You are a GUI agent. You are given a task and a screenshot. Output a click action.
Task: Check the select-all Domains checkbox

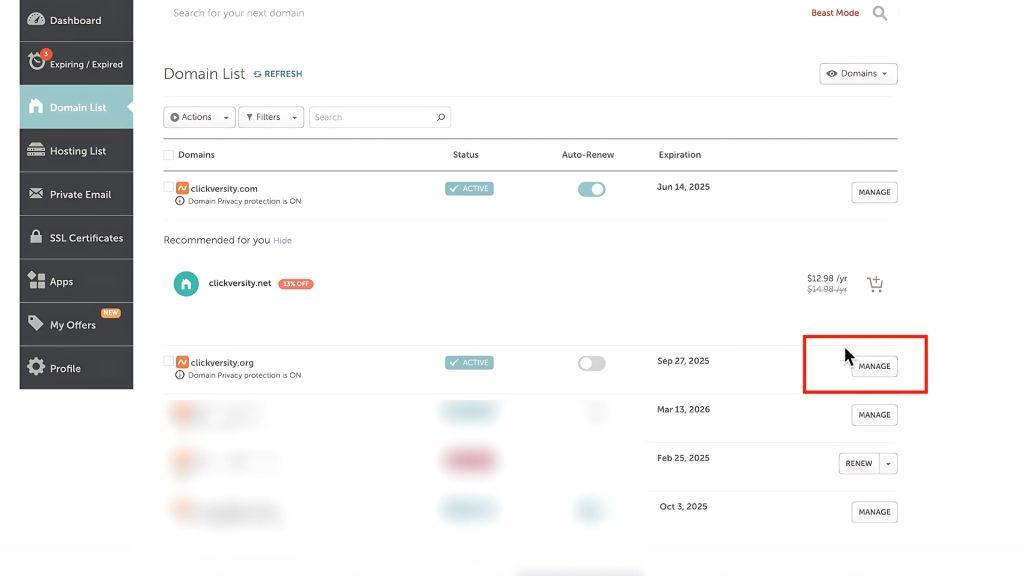tap(168, 155)
